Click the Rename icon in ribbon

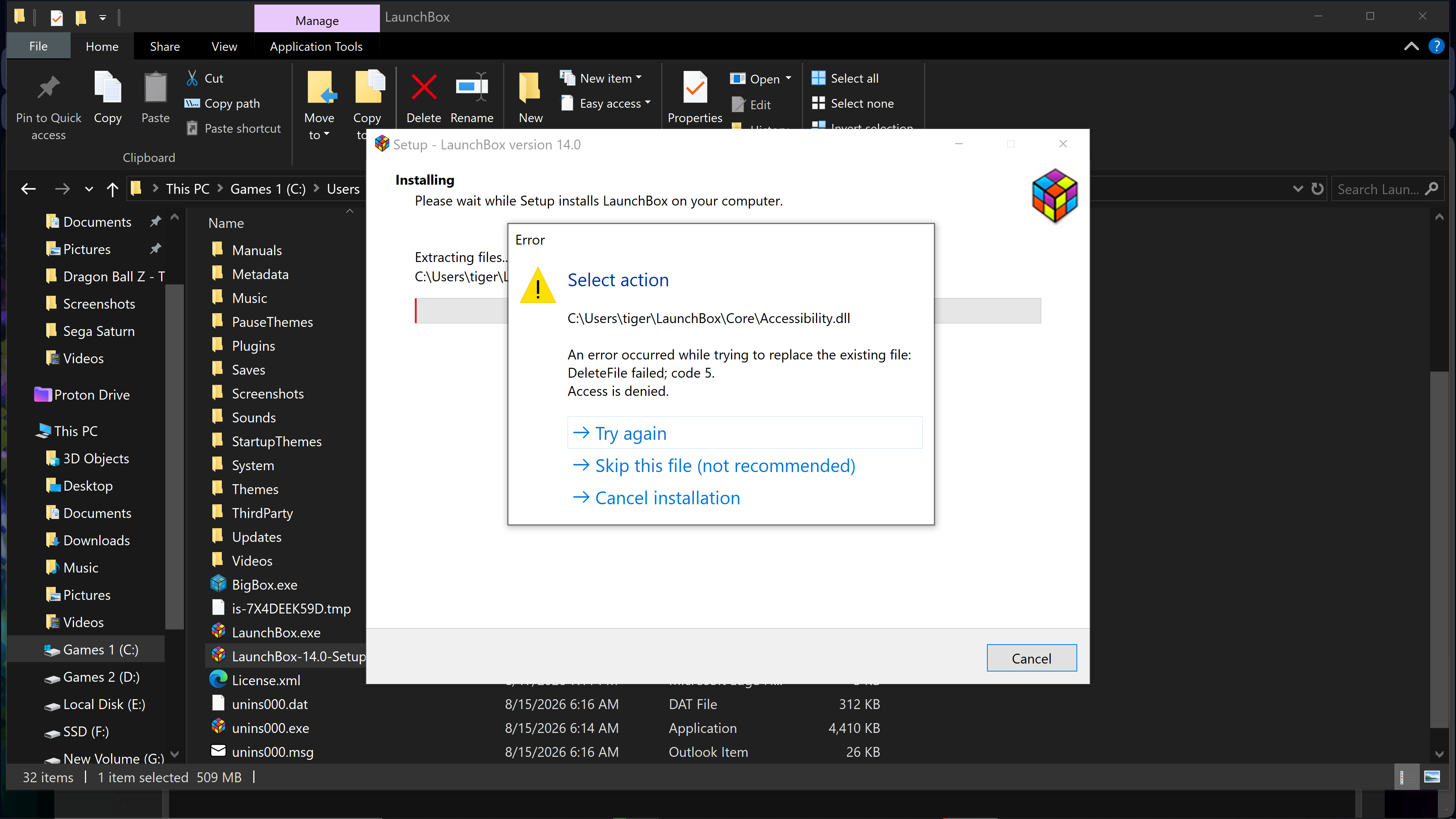click(472, 86)
